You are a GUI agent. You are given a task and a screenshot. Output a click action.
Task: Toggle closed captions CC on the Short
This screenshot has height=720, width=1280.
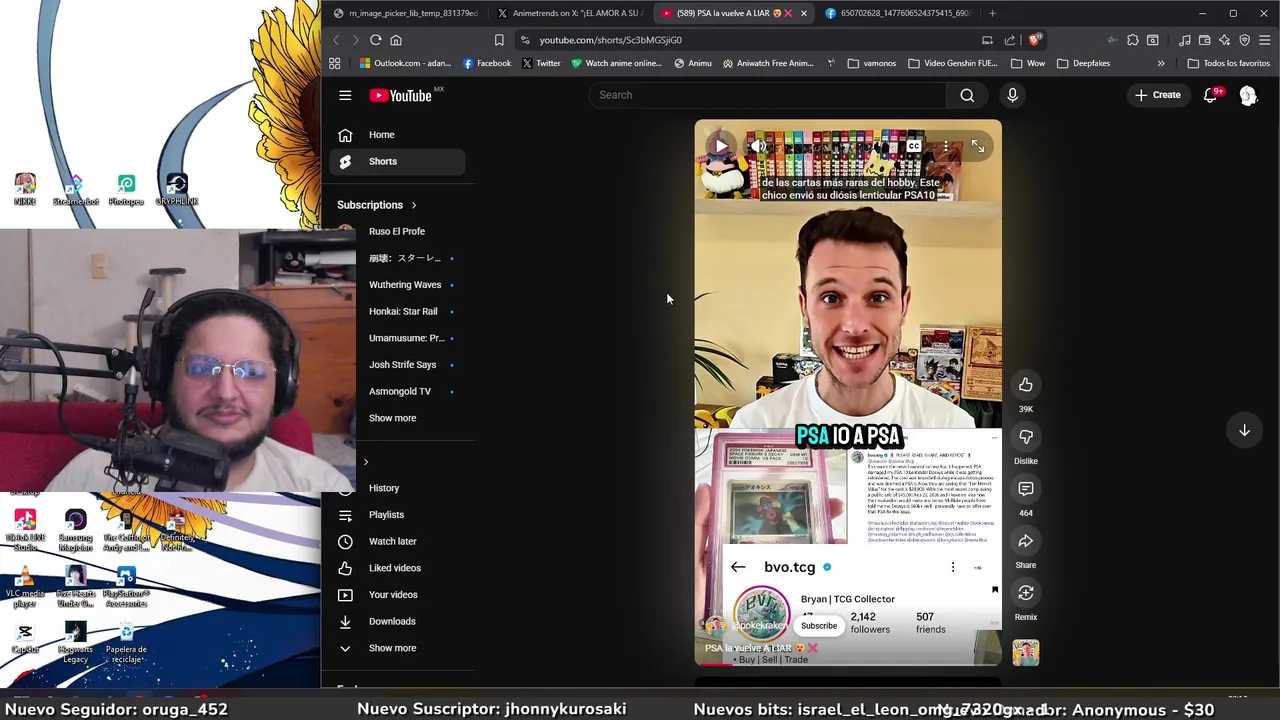click(913, 146)
